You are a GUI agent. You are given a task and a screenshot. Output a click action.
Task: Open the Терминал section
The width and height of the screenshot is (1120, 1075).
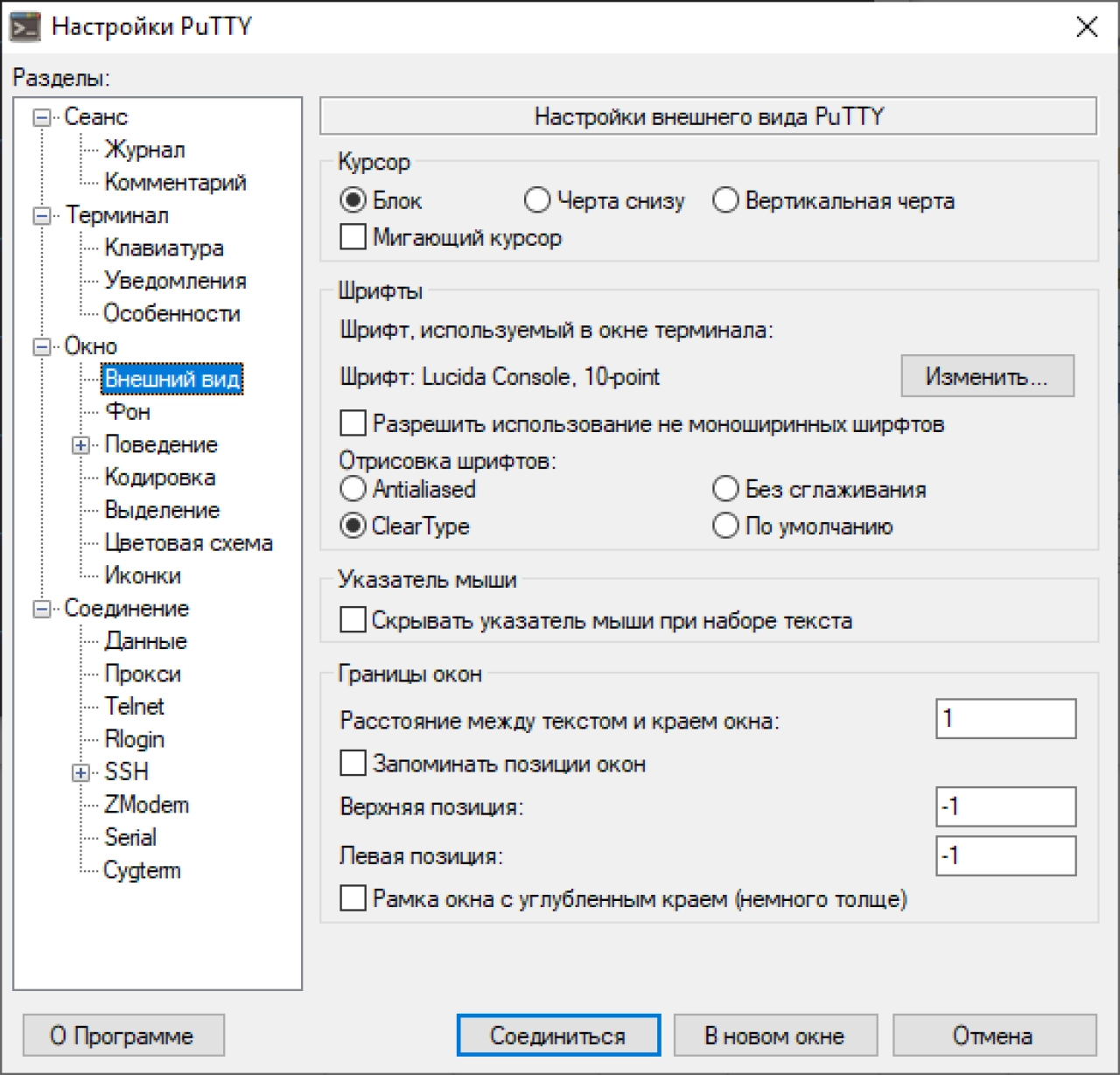(x=116, y=215)
